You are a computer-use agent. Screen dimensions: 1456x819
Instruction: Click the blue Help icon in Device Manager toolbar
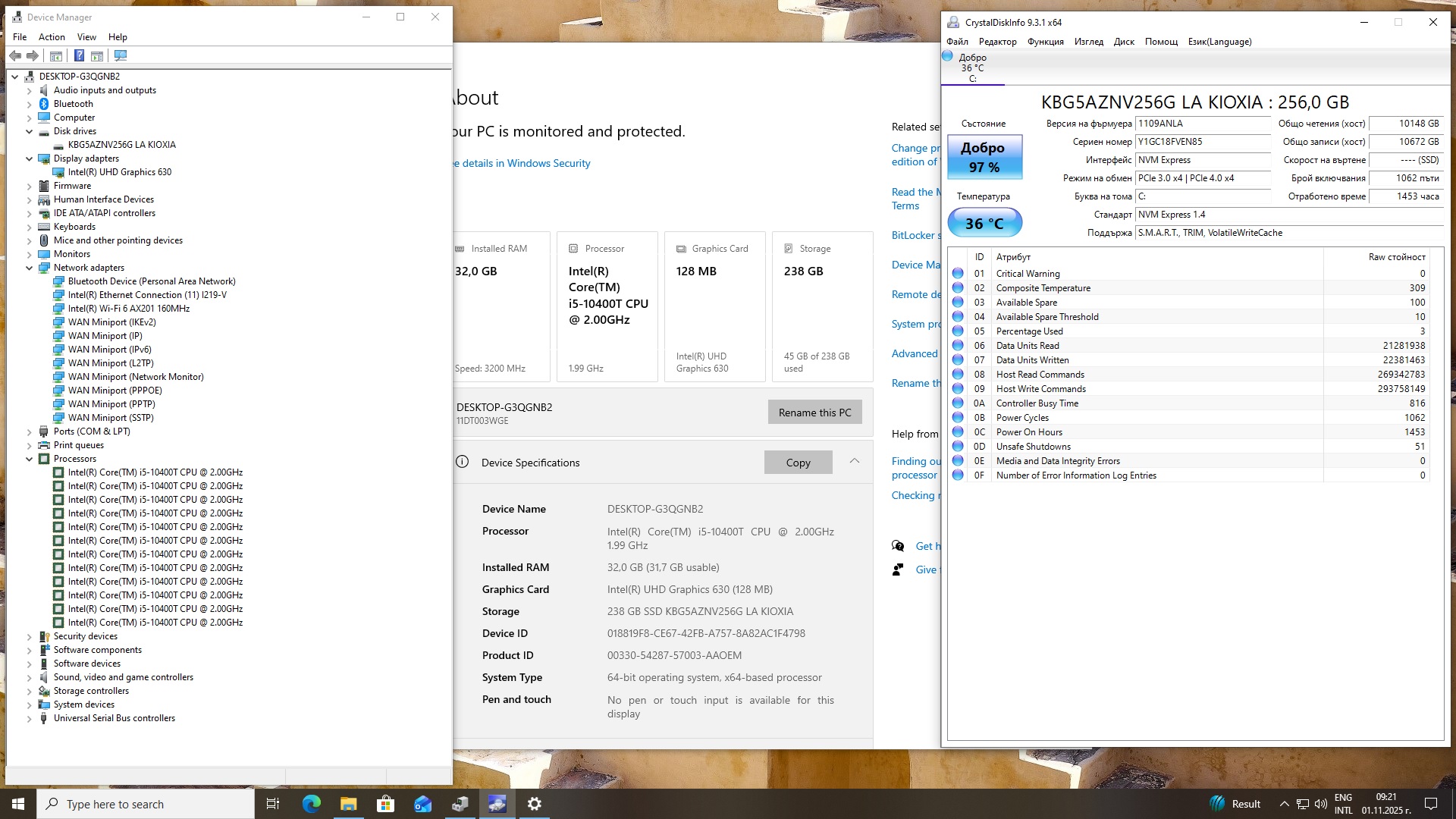[79, 55]
